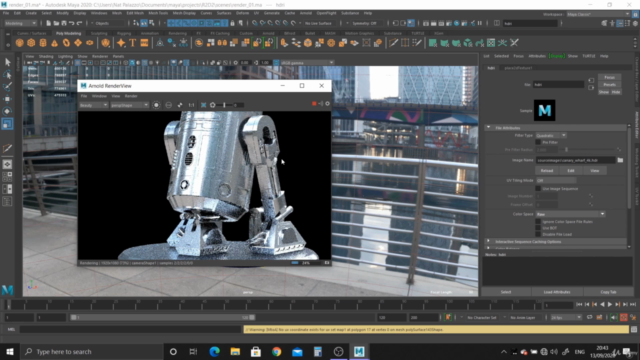This screenshot has height=360, width=640.
Task: Click the Image Name path field
Action: tap(576, 160)
